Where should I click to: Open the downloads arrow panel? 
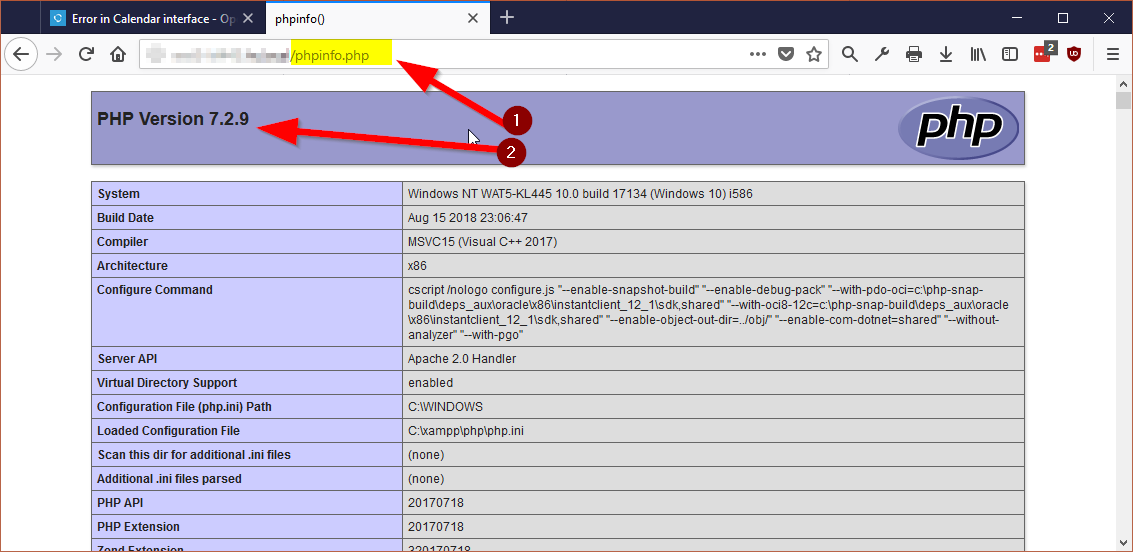(x=946, y=54)
